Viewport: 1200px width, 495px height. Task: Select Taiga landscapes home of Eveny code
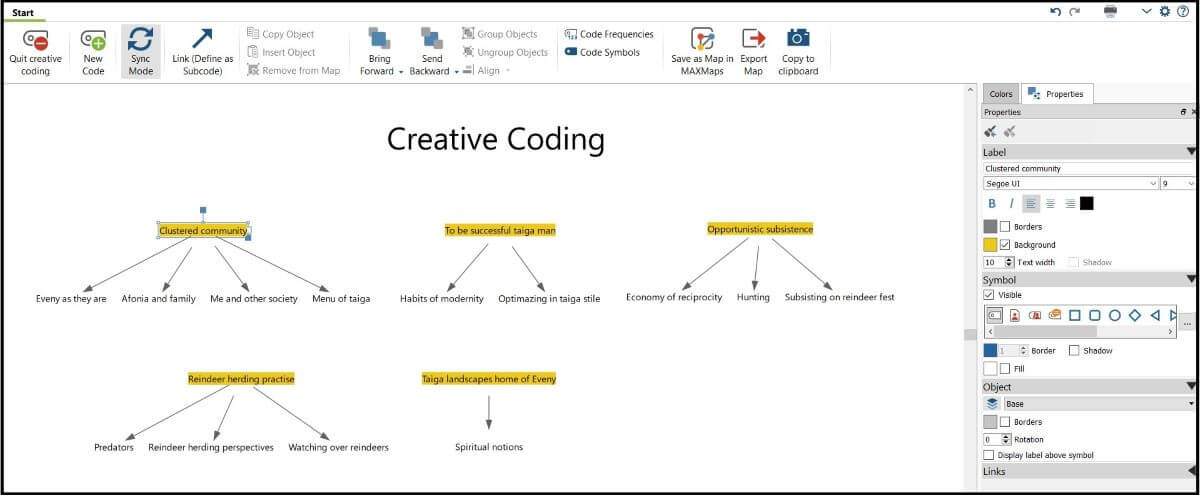click(489, 379)
